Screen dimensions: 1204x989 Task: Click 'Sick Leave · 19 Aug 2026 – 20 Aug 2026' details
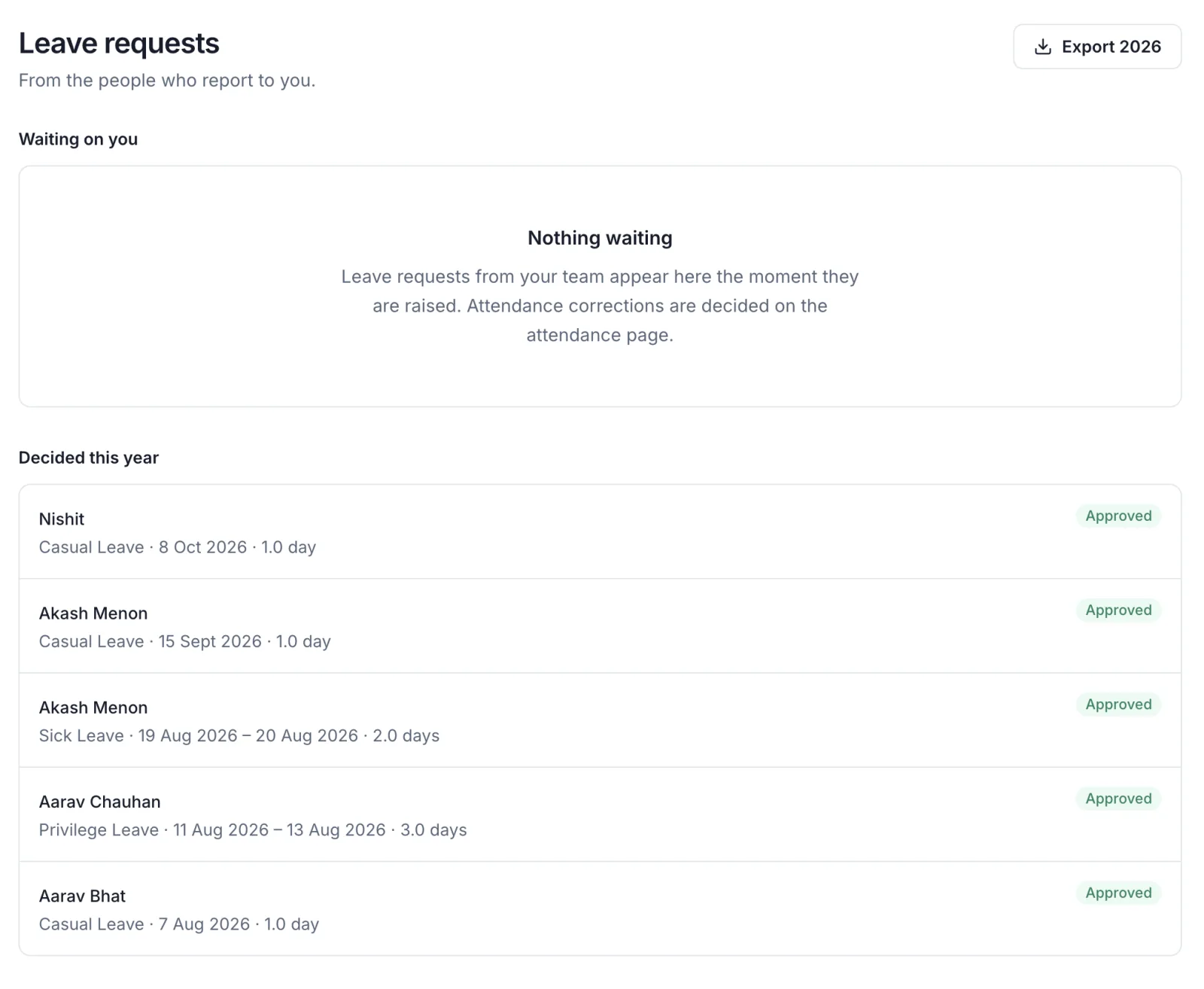coord(239,735)
